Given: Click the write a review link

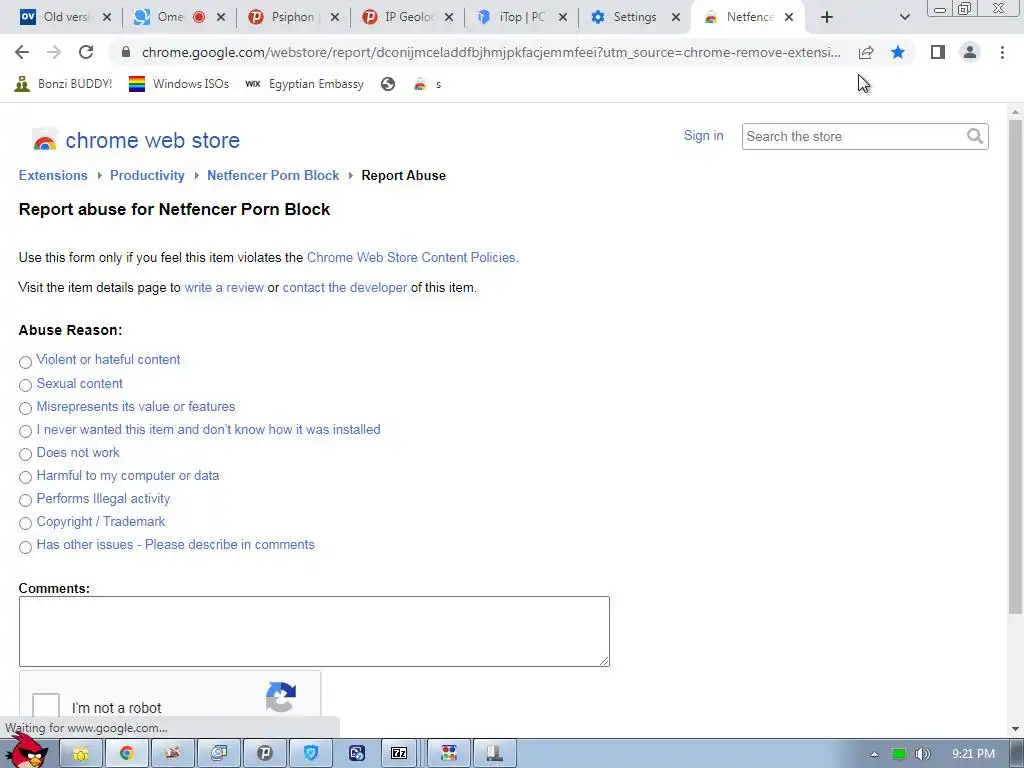Looking at the screenshot, I should coord(224,287).
